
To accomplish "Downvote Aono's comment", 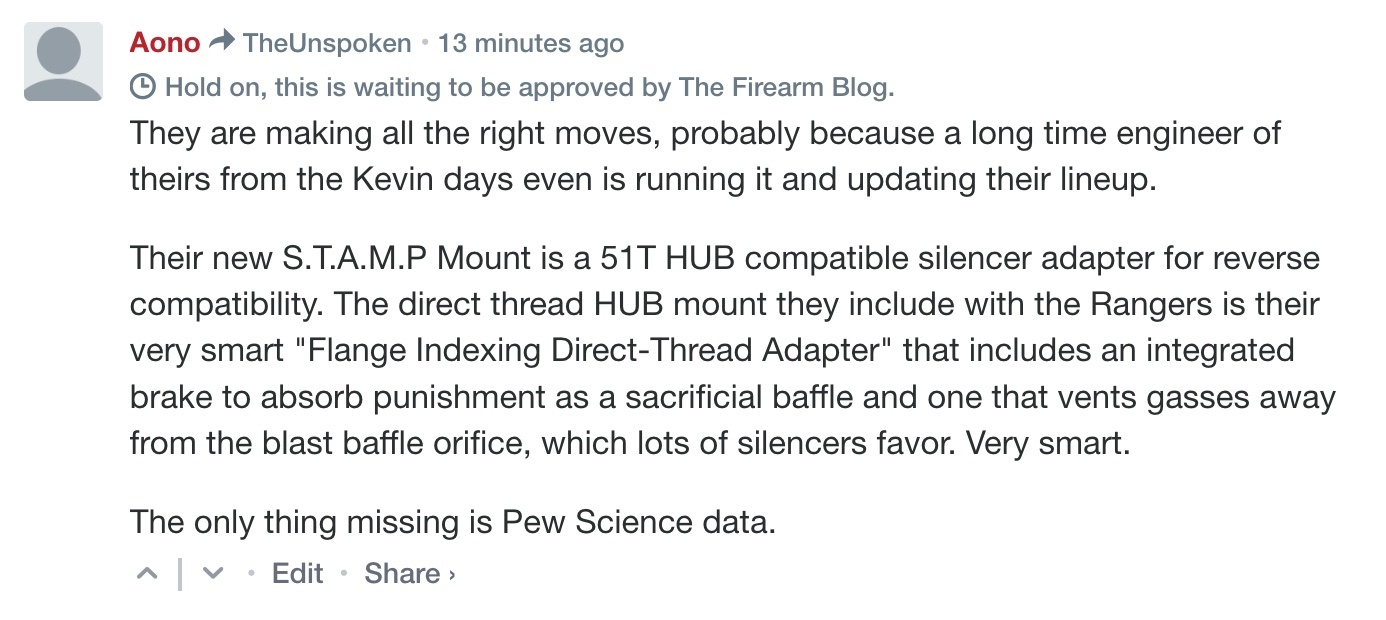I will click(x=213, y=574).
